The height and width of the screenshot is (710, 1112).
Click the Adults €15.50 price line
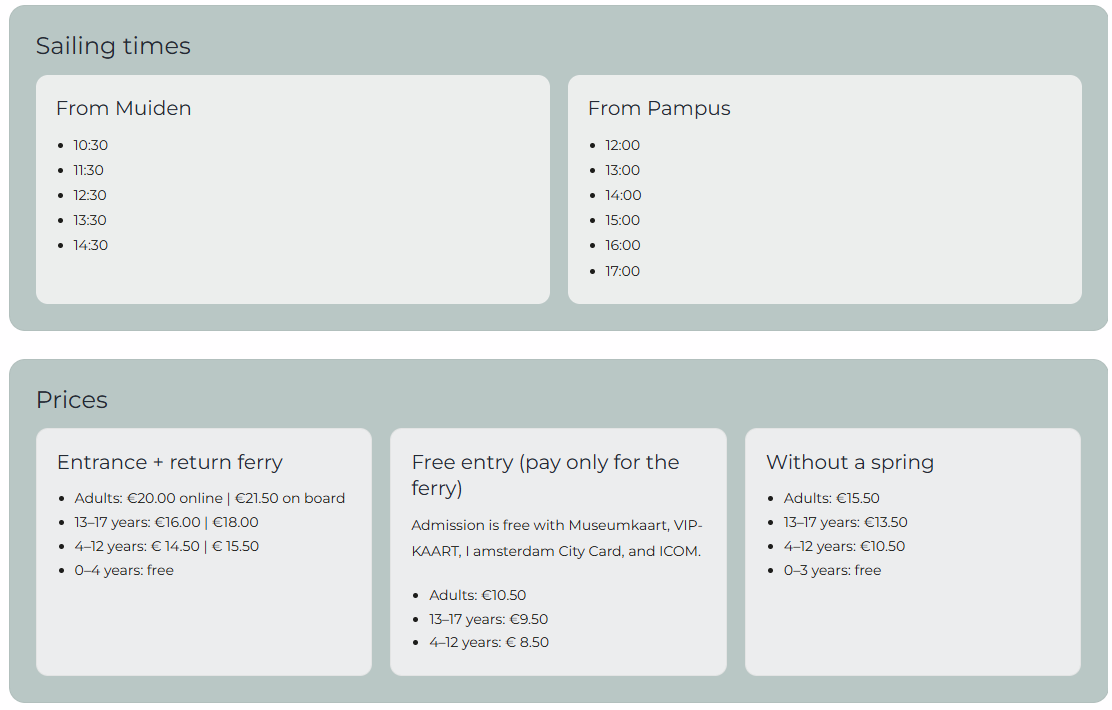click(x=831, y=499)
